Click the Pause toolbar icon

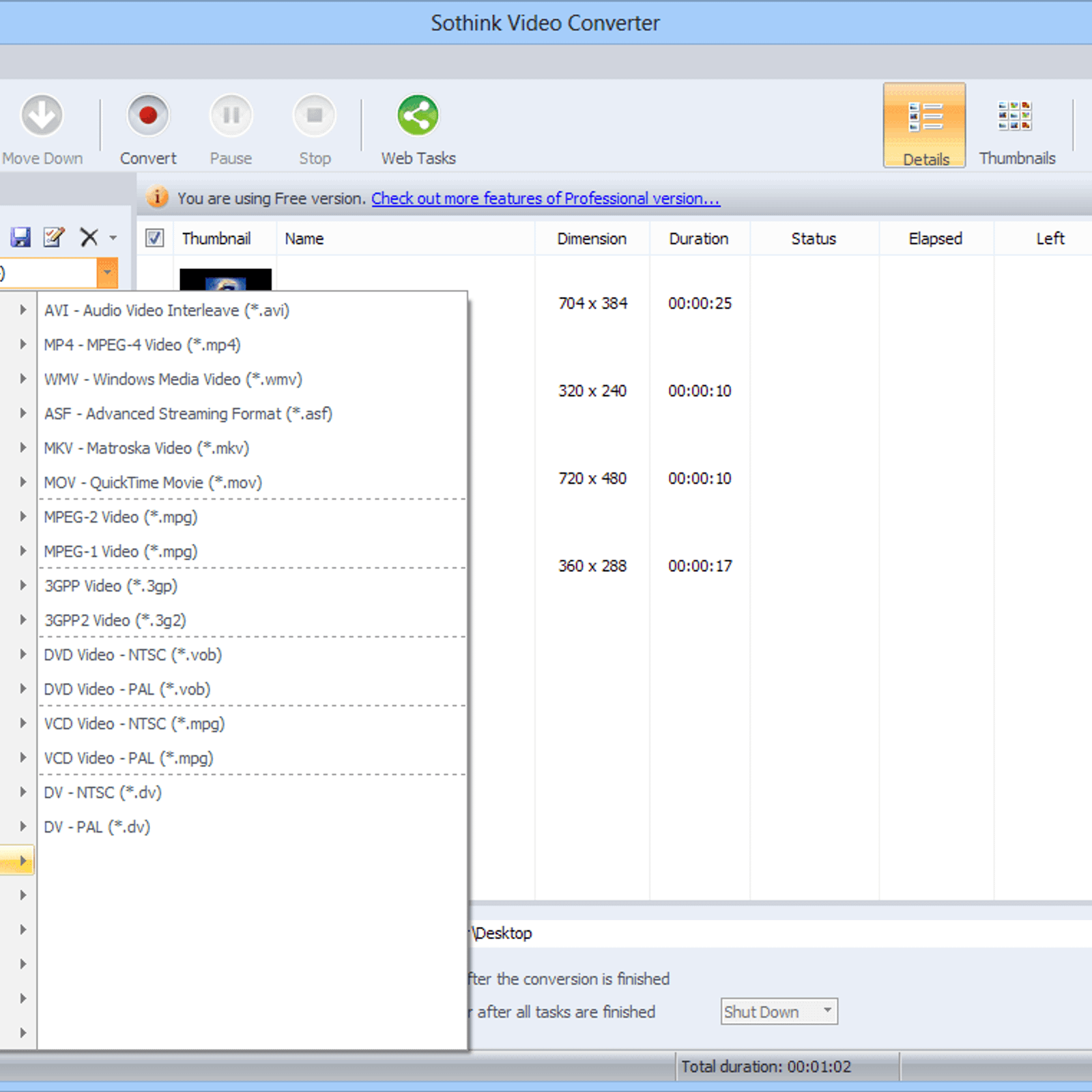[231, 115]
